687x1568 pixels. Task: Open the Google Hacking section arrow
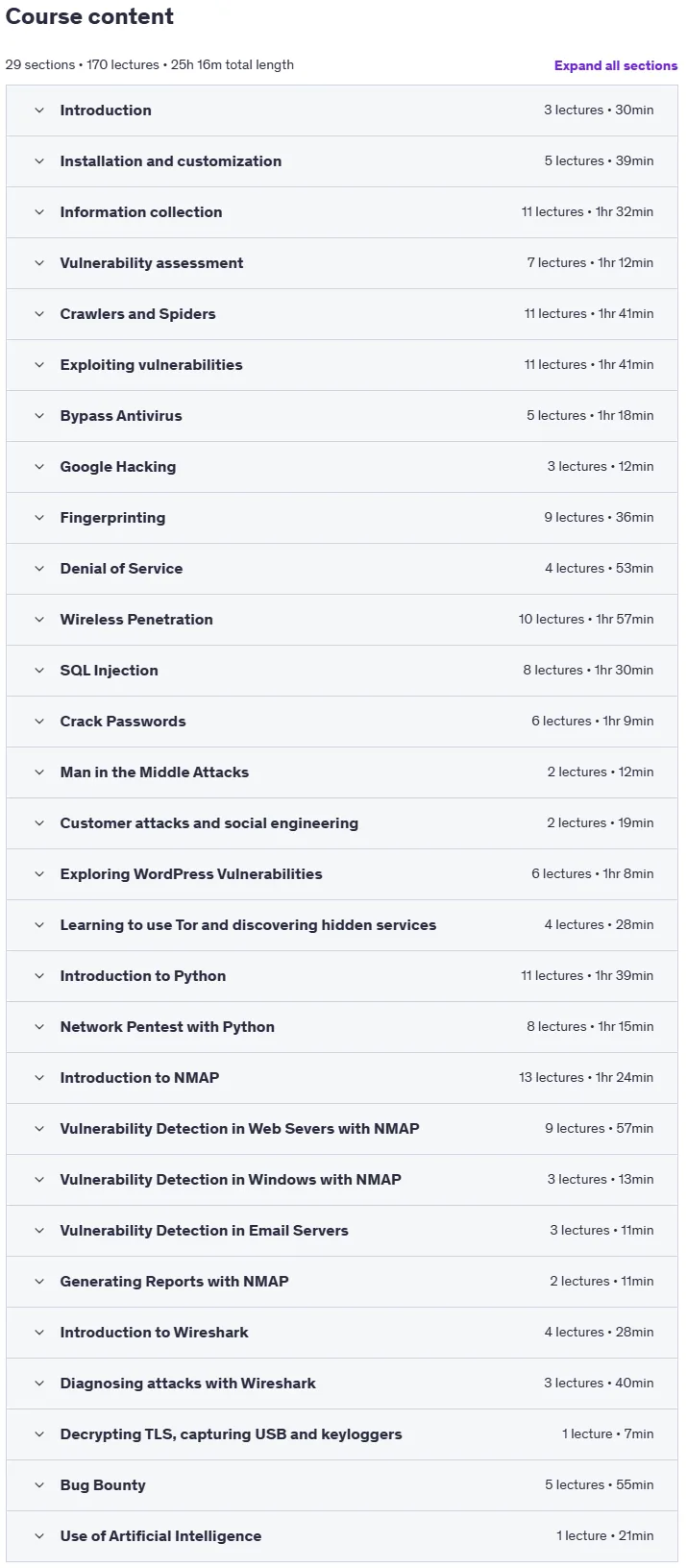click(x=39, y=467)
